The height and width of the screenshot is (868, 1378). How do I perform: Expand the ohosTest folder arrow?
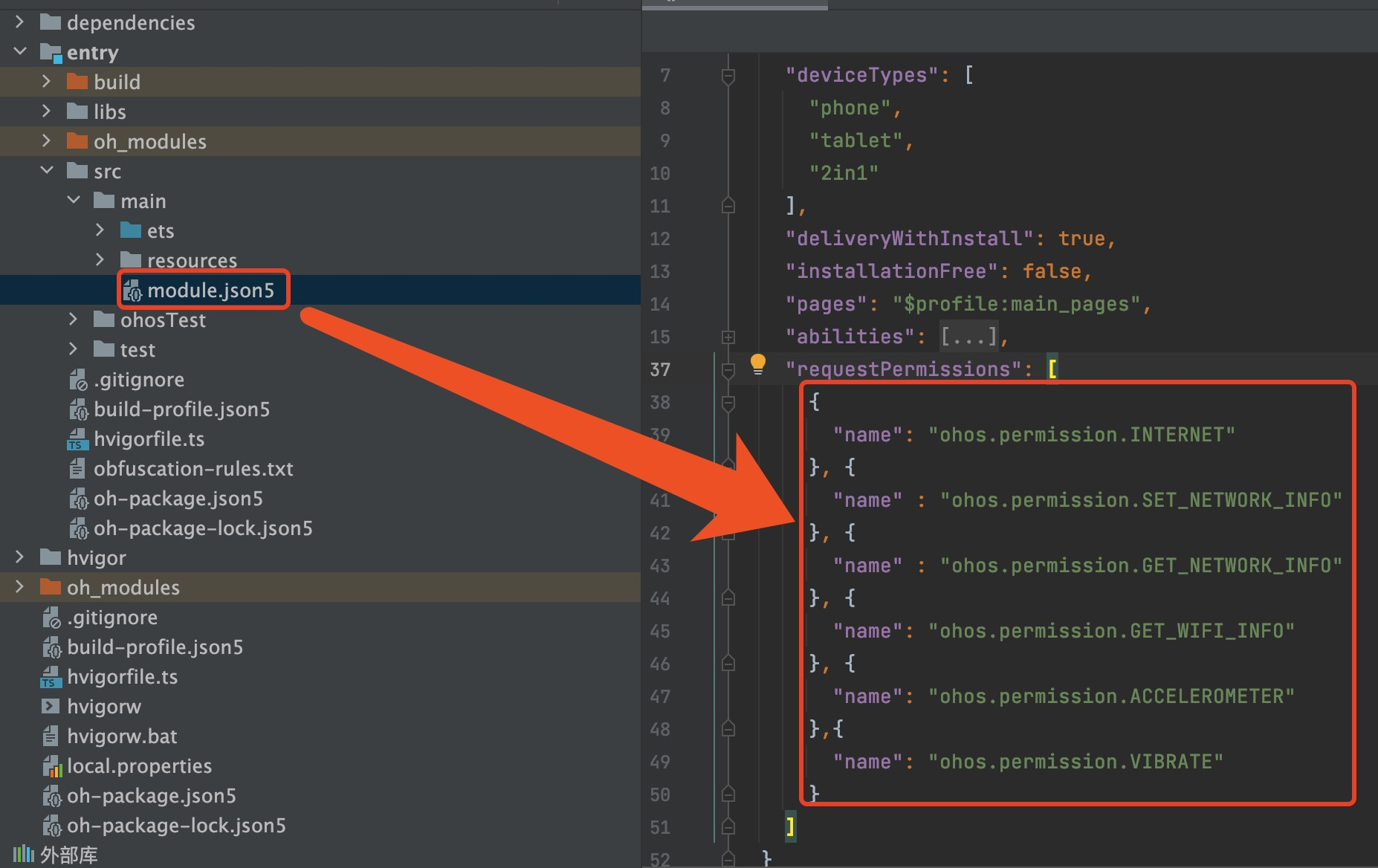(x=74, y=320)
